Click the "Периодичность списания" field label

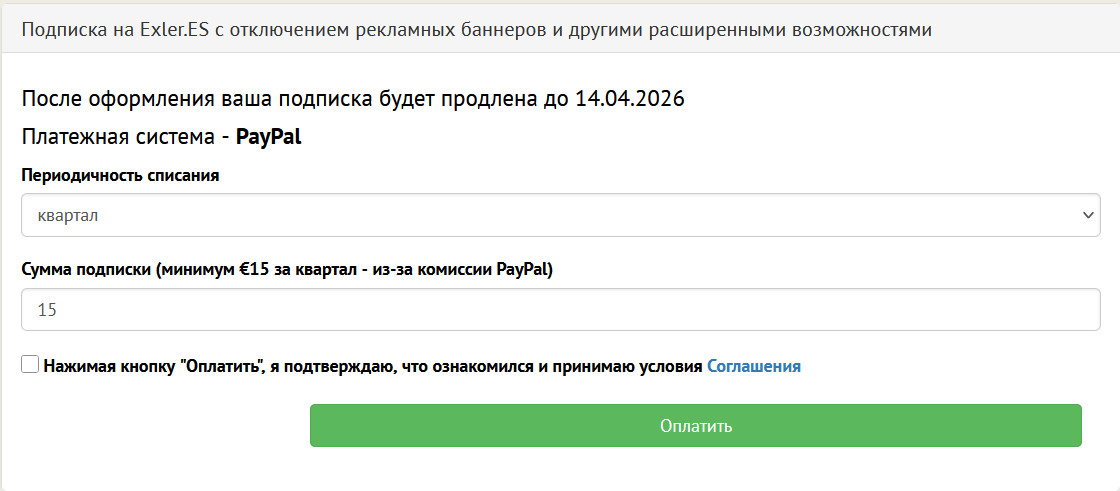click(120, 175)
